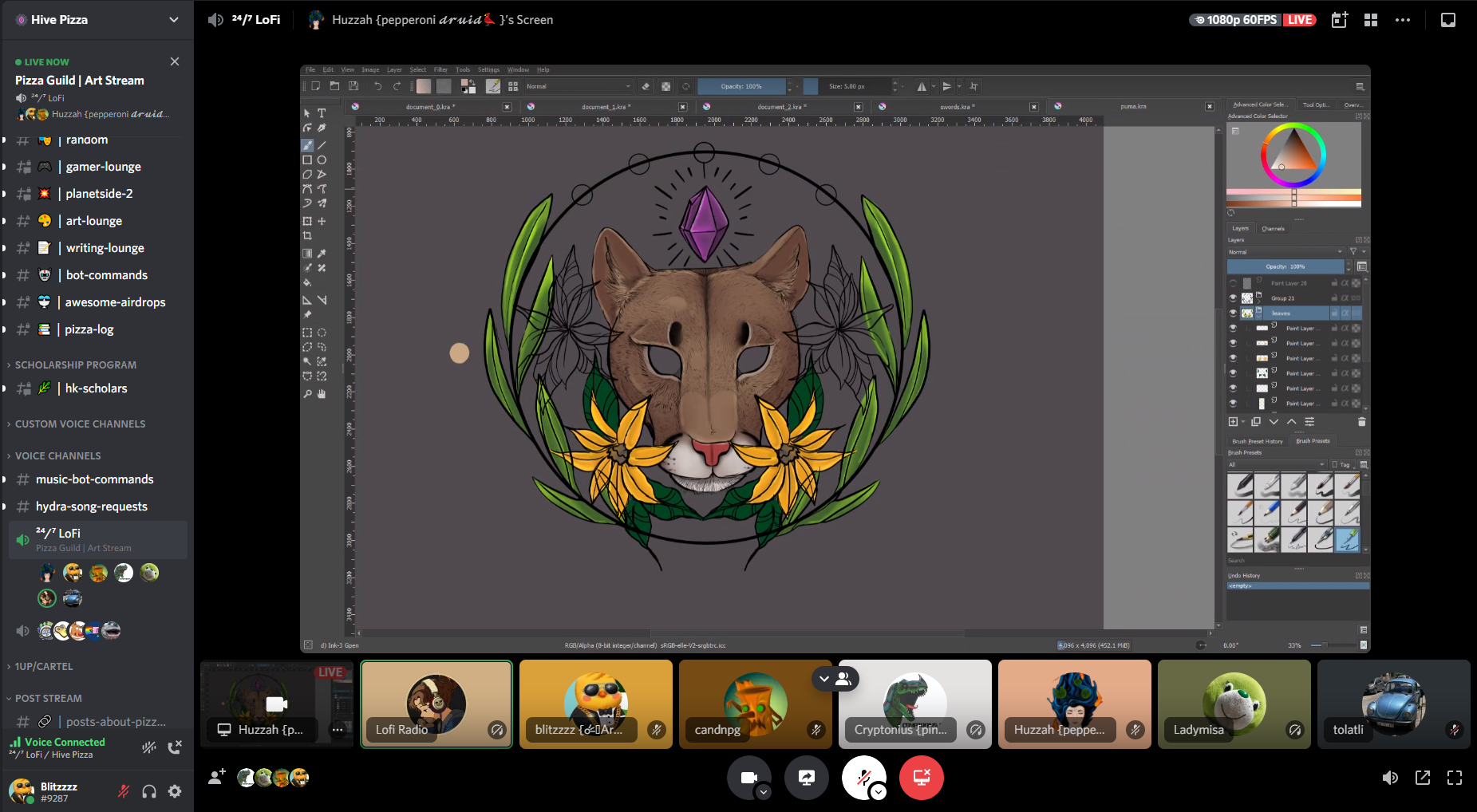The image size is (1477, 812).
Task: Adjust stream volume with speaker icon bottom right
Action: pos(1390,778)
